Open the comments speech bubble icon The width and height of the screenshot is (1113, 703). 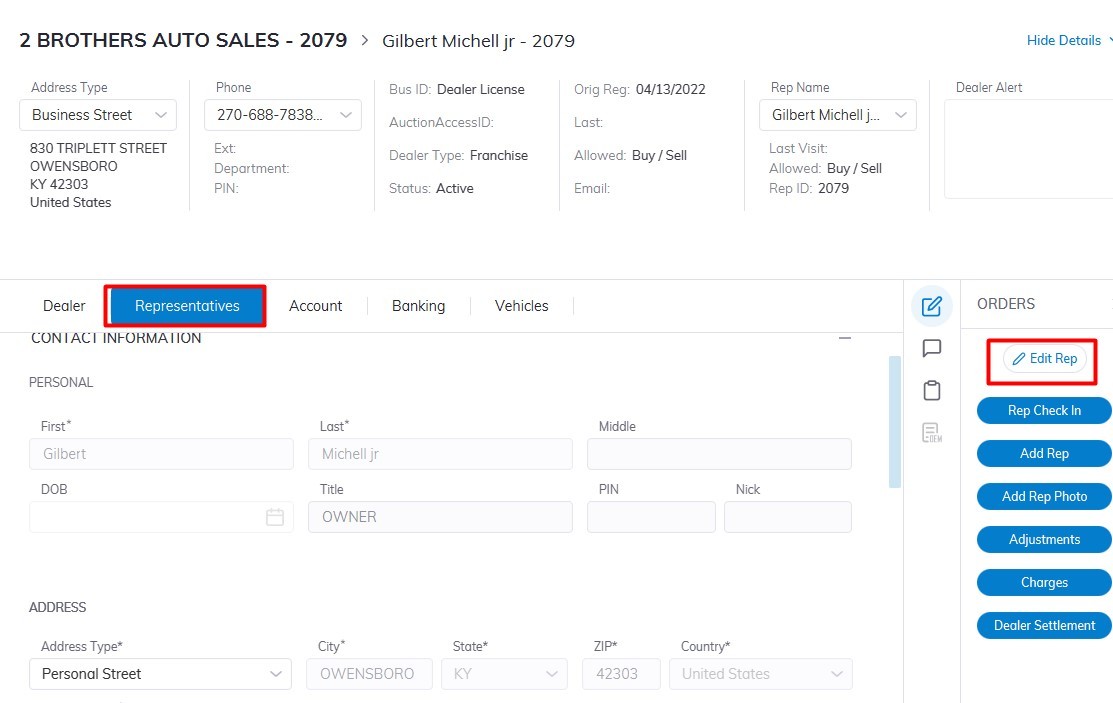pyautogui.click(x=932, y=348)
